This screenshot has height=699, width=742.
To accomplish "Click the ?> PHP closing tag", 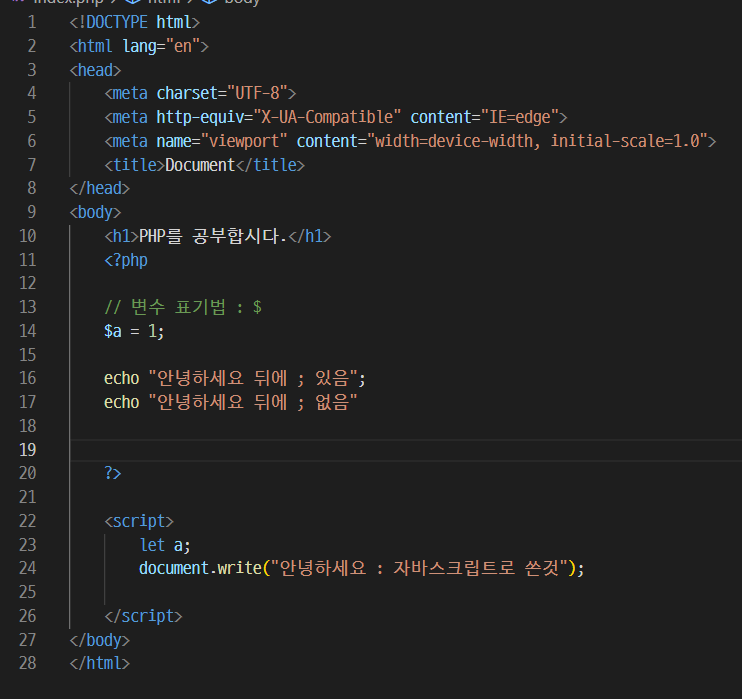I will 113,473.
